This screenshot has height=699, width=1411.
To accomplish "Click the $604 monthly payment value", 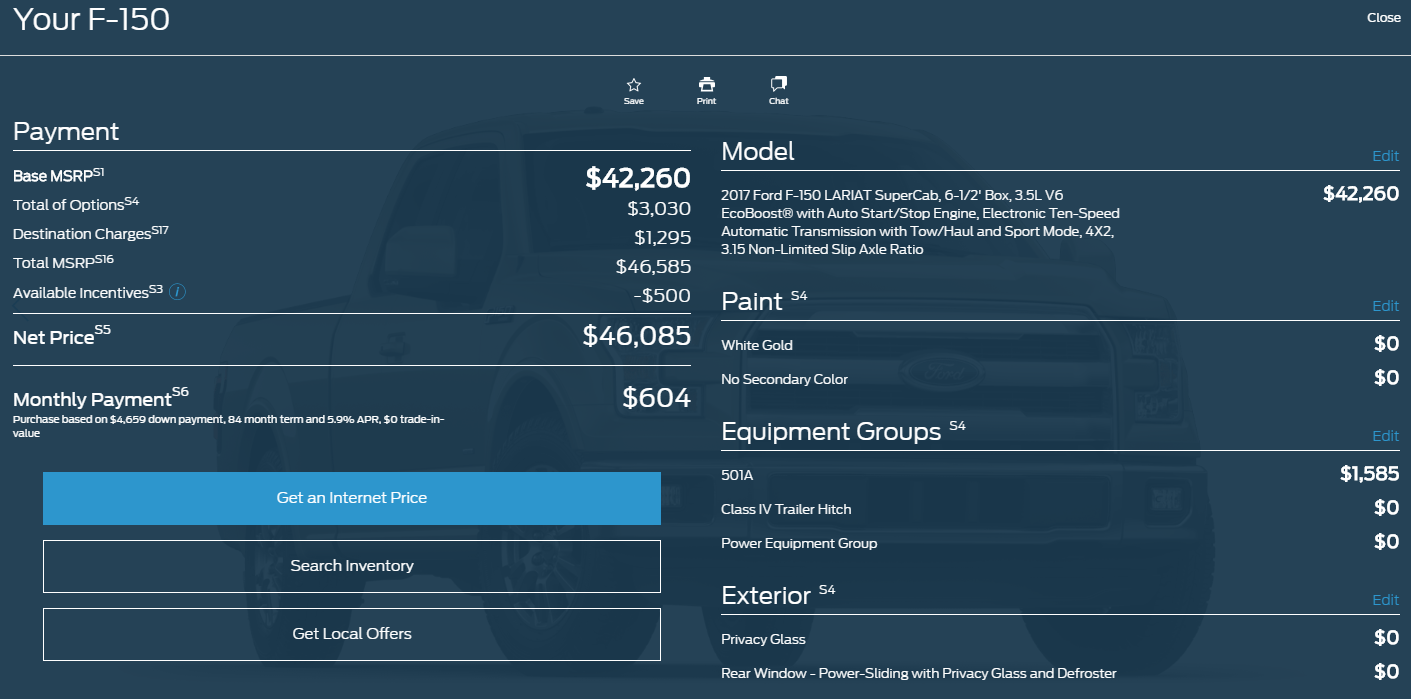I will [x=656, y=398].
